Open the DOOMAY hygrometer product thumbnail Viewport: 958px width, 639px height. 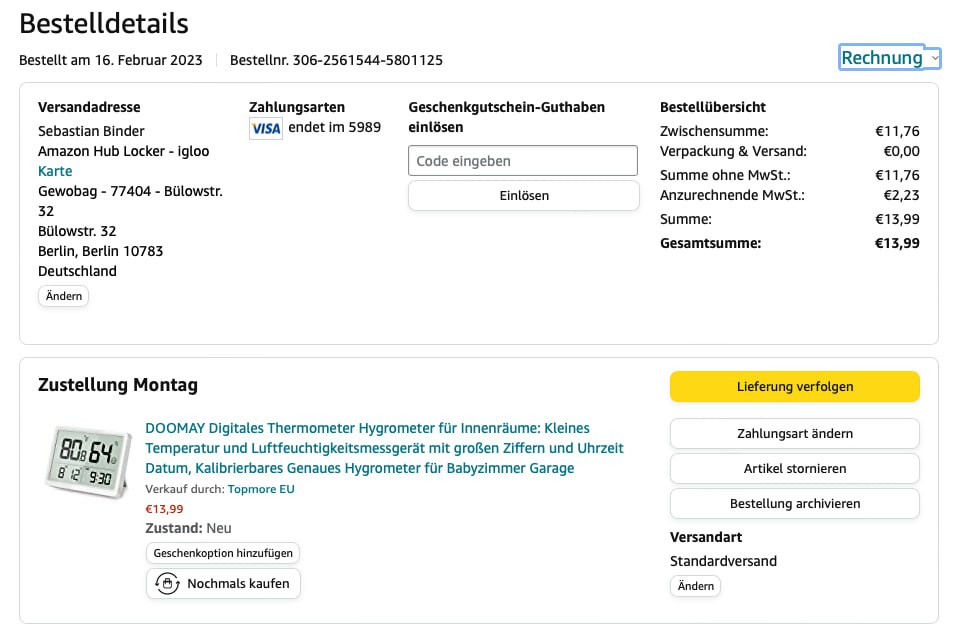pos(88,460)
